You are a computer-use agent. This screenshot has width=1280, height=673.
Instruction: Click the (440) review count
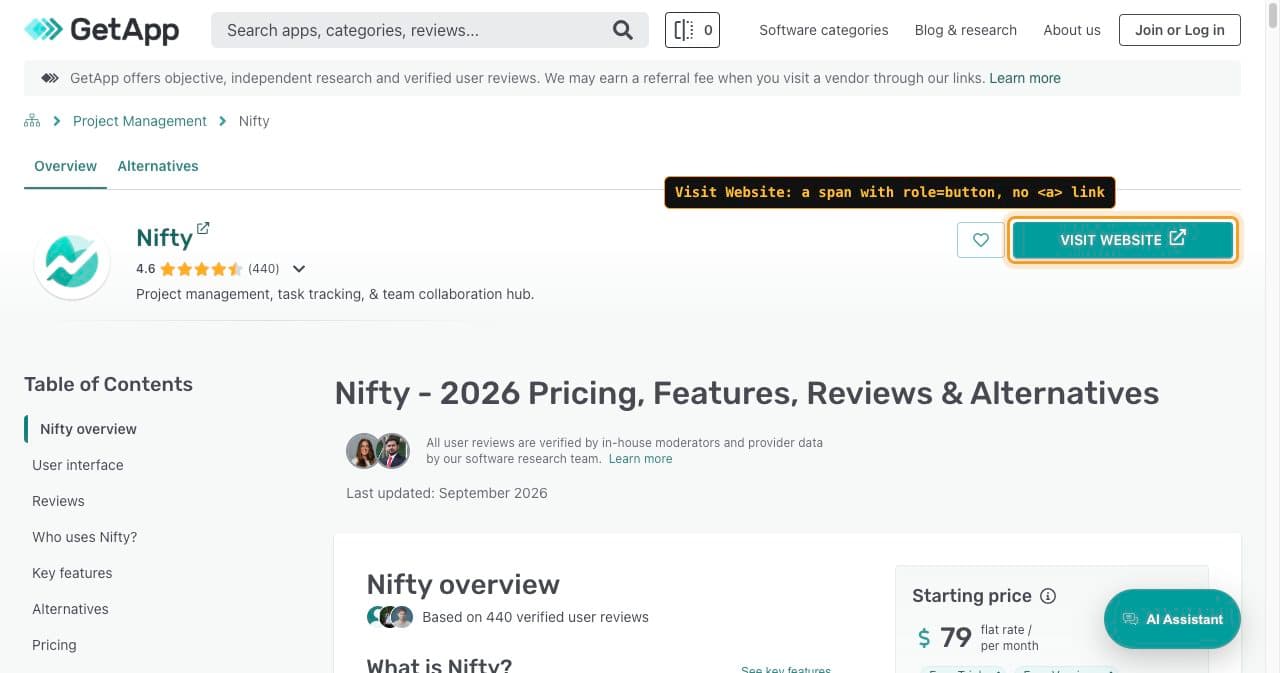(x=264, y=269)
